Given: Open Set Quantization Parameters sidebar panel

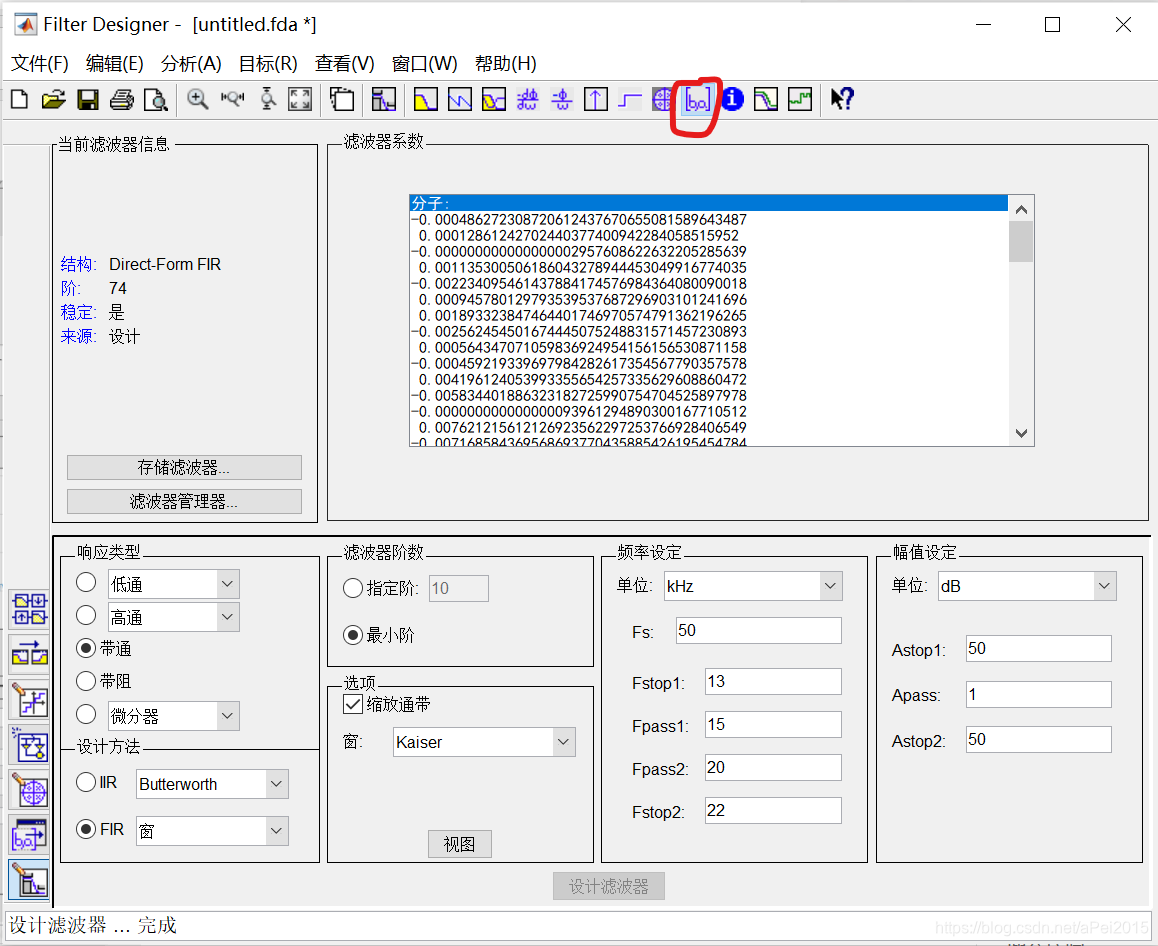Looking at the screenshot, I should (x=30, y=700).
